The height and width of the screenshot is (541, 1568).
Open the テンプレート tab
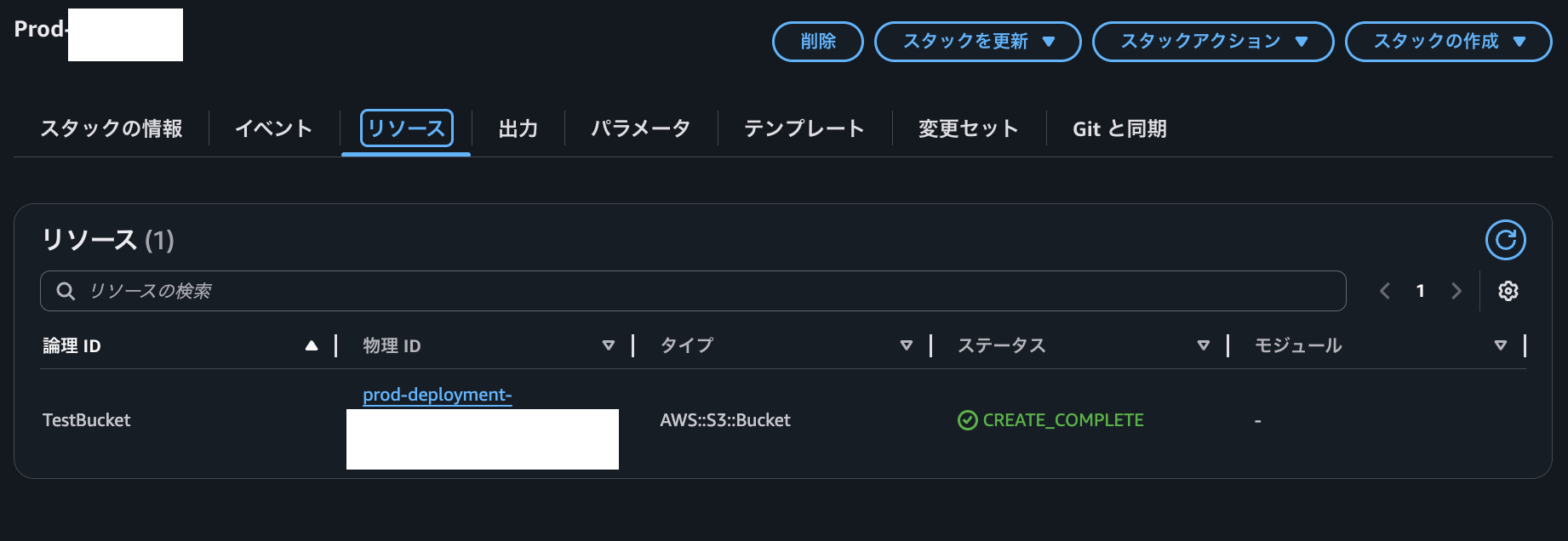coord(803,128)
